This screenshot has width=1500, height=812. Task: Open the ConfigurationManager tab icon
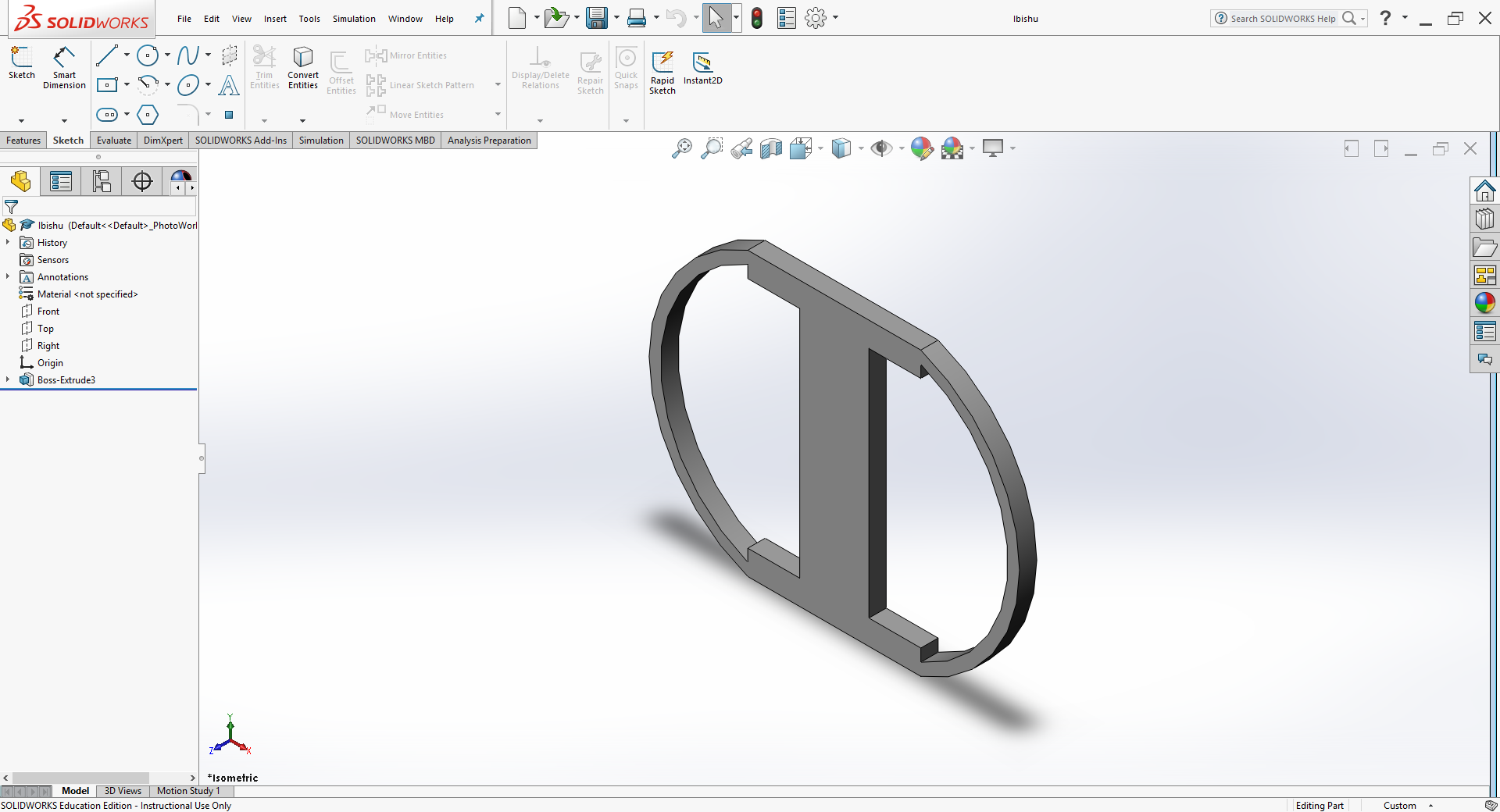click(x=102, y=181)
